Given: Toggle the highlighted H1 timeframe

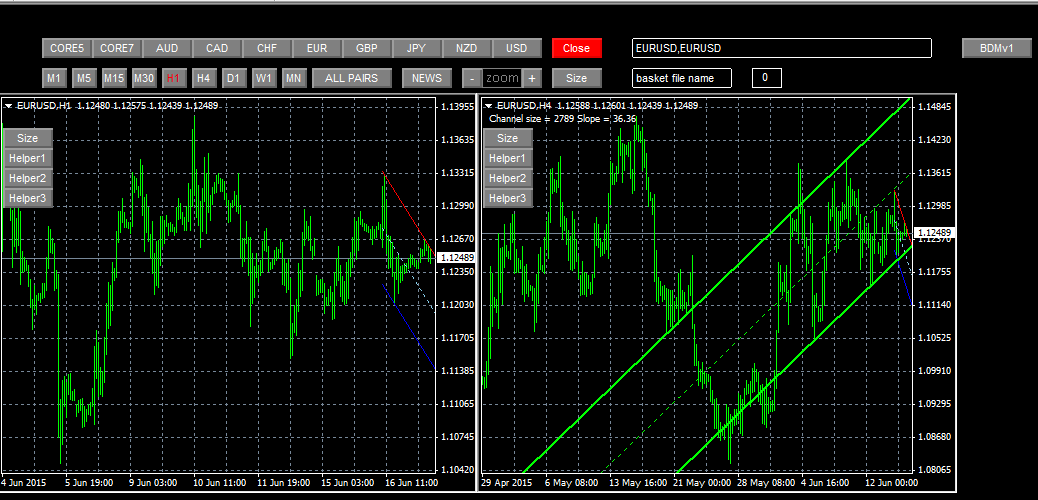Looking at the screenshot, I should click(173, 78).
